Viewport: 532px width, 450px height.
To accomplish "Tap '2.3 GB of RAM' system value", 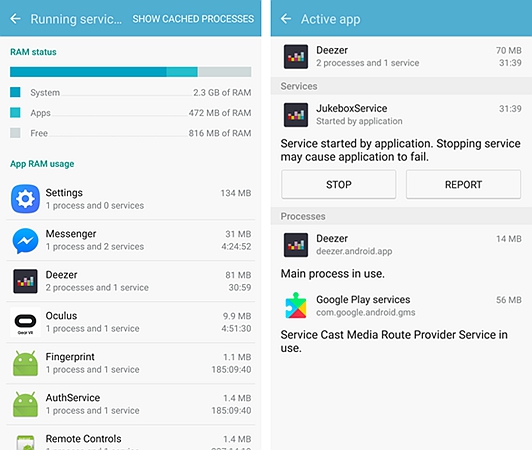I will pyautogui.click(x=222, y=92).
